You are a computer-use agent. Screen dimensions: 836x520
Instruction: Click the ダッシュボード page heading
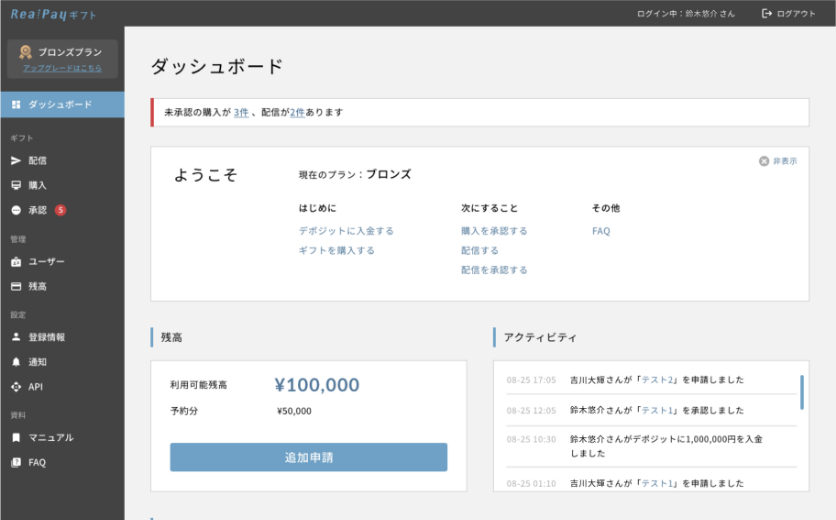tap(216, 67)
